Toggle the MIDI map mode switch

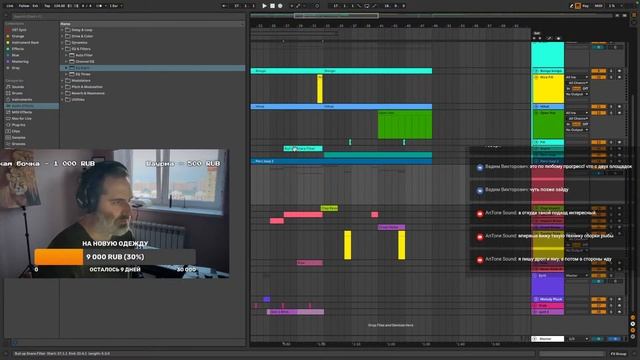coord(598,6)
